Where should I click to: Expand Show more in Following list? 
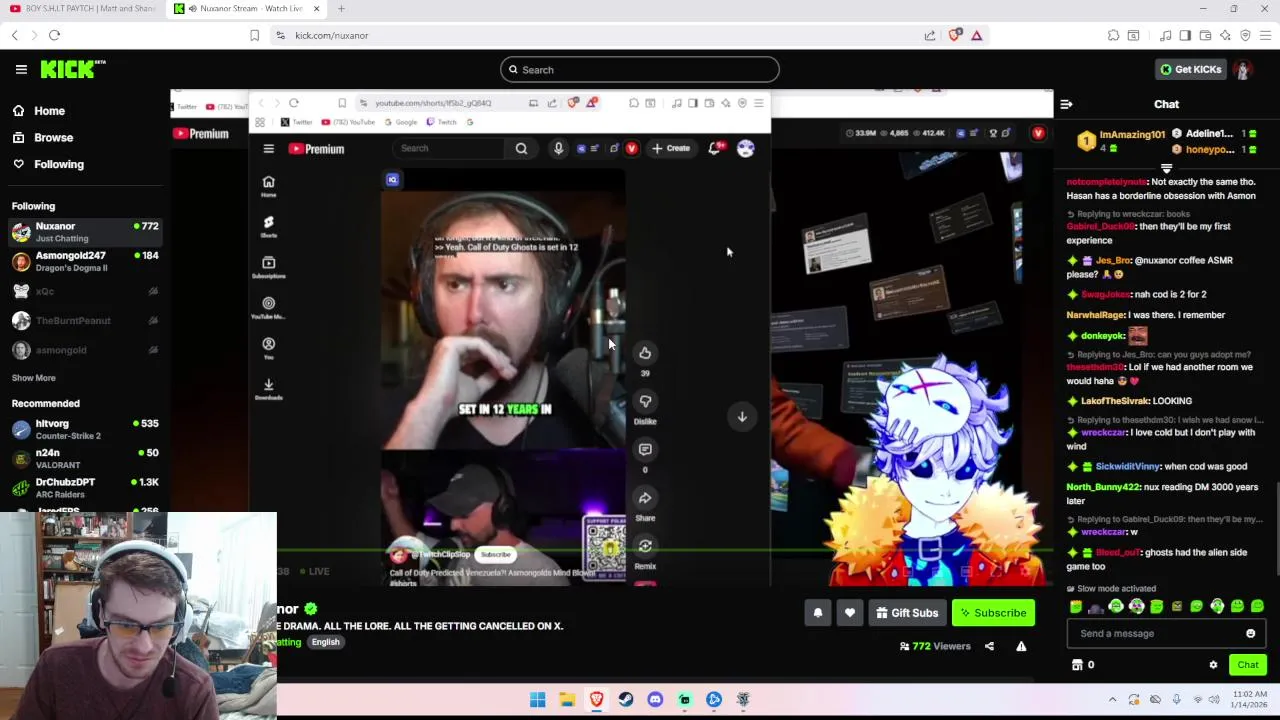point(34,378)
